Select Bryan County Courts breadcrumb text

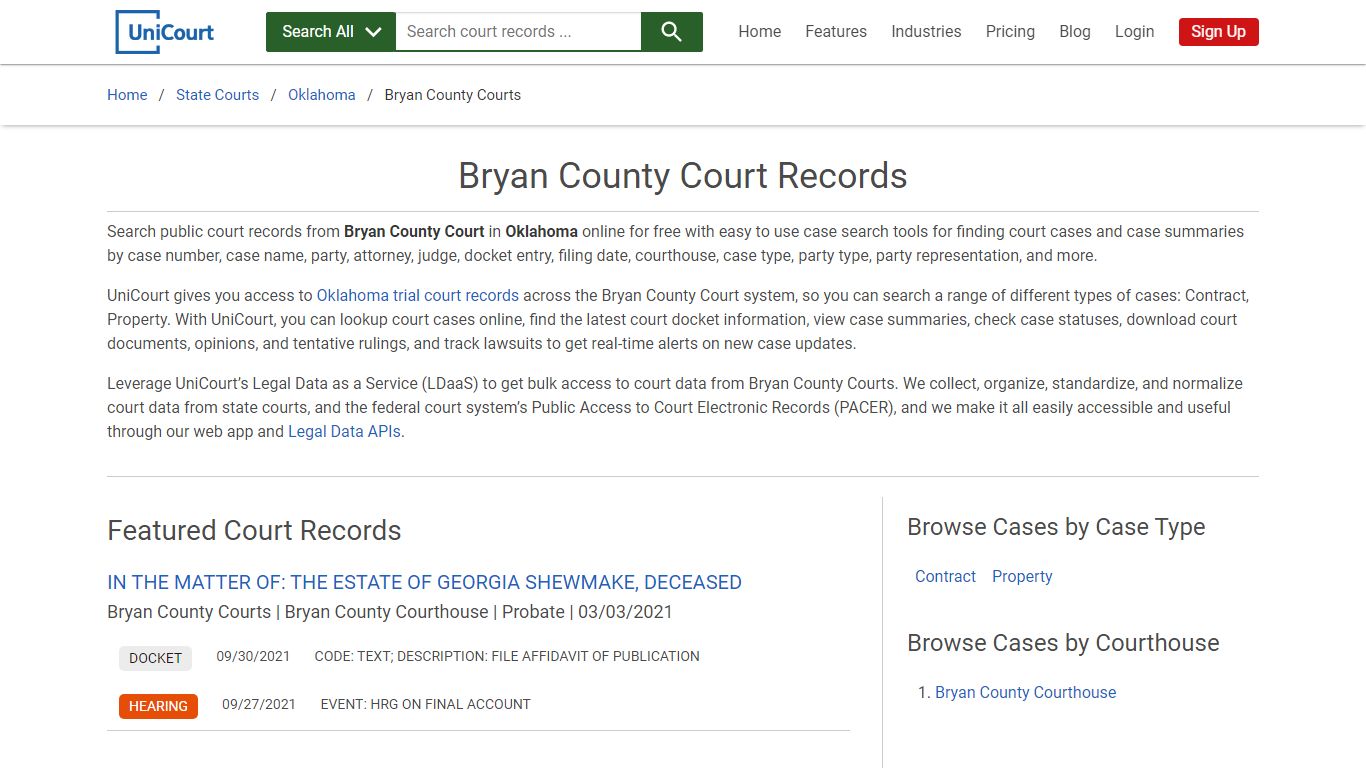pos(453,95)
